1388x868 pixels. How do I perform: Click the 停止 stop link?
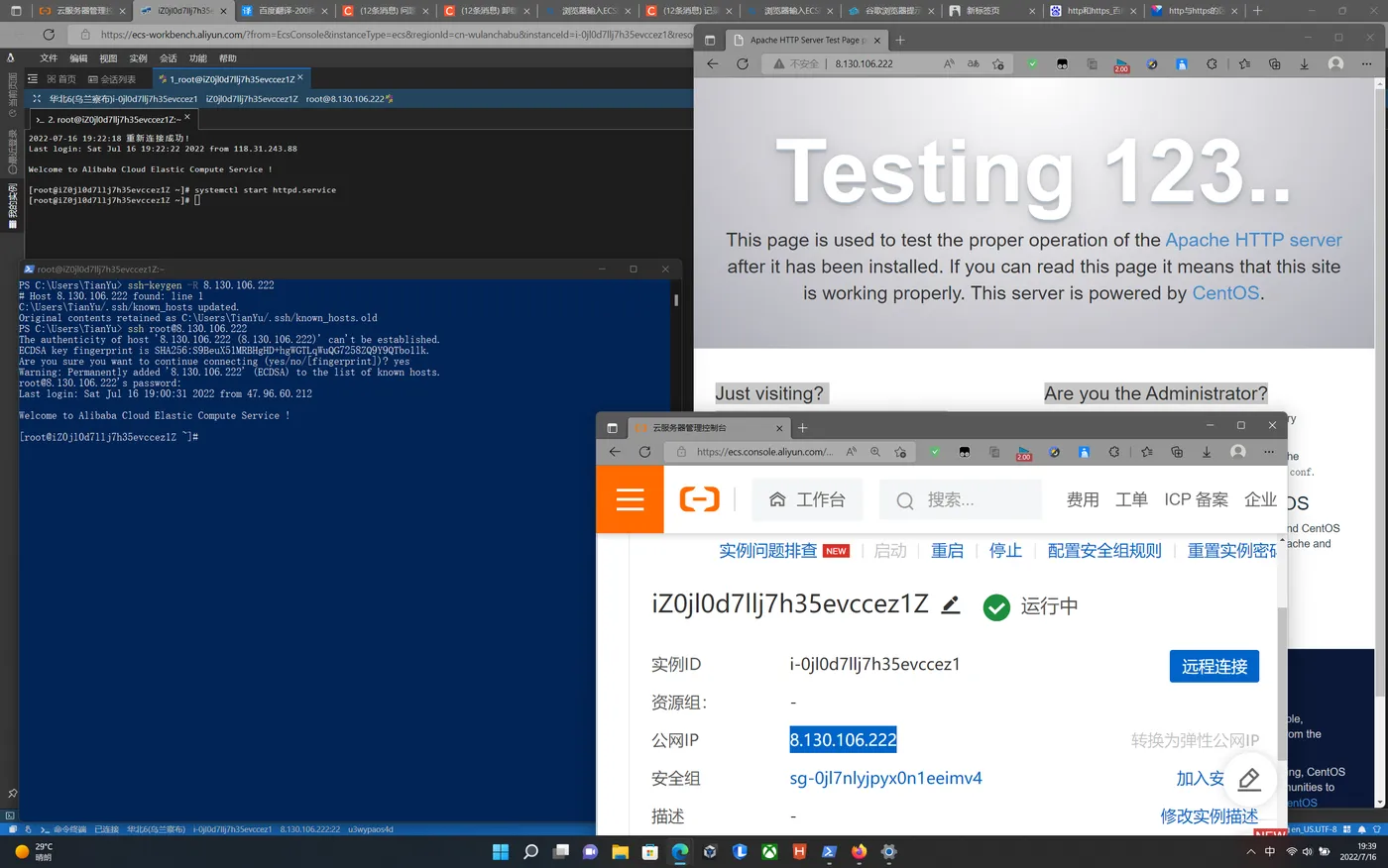pos(1005,551)
